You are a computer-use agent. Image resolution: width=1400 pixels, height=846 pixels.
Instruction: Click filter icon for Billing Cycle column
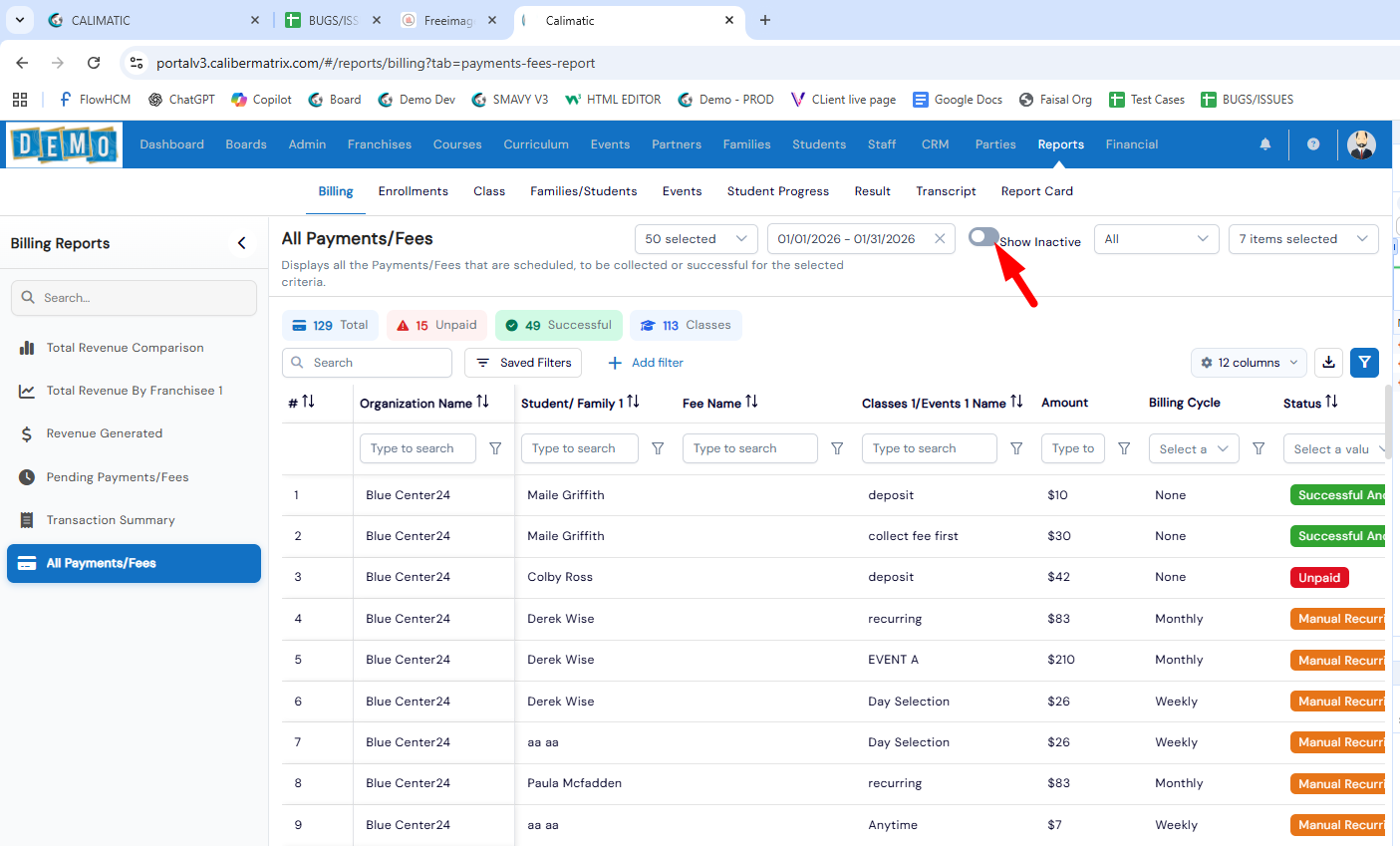pos(1259,448)
